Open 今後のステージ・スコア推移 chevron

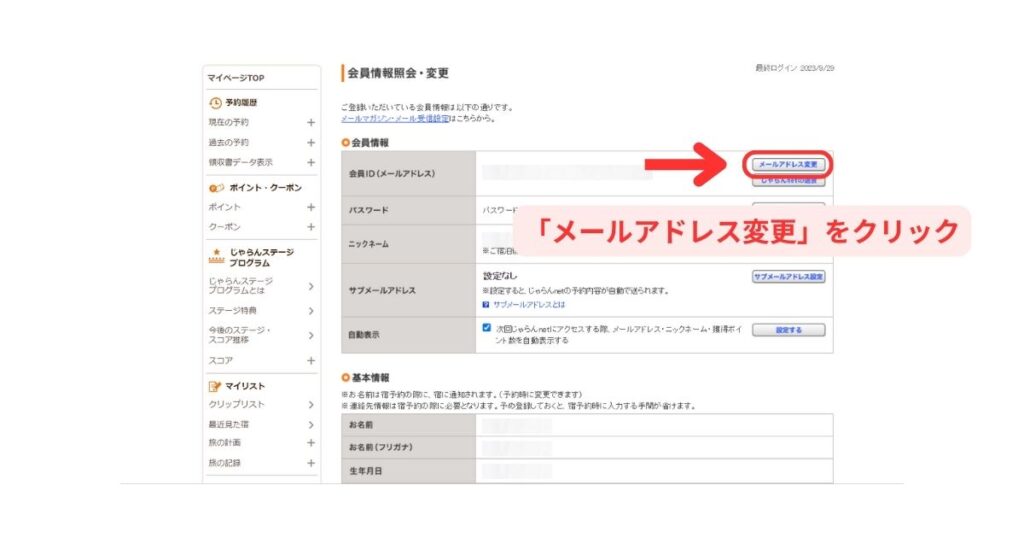click(311, 335)
